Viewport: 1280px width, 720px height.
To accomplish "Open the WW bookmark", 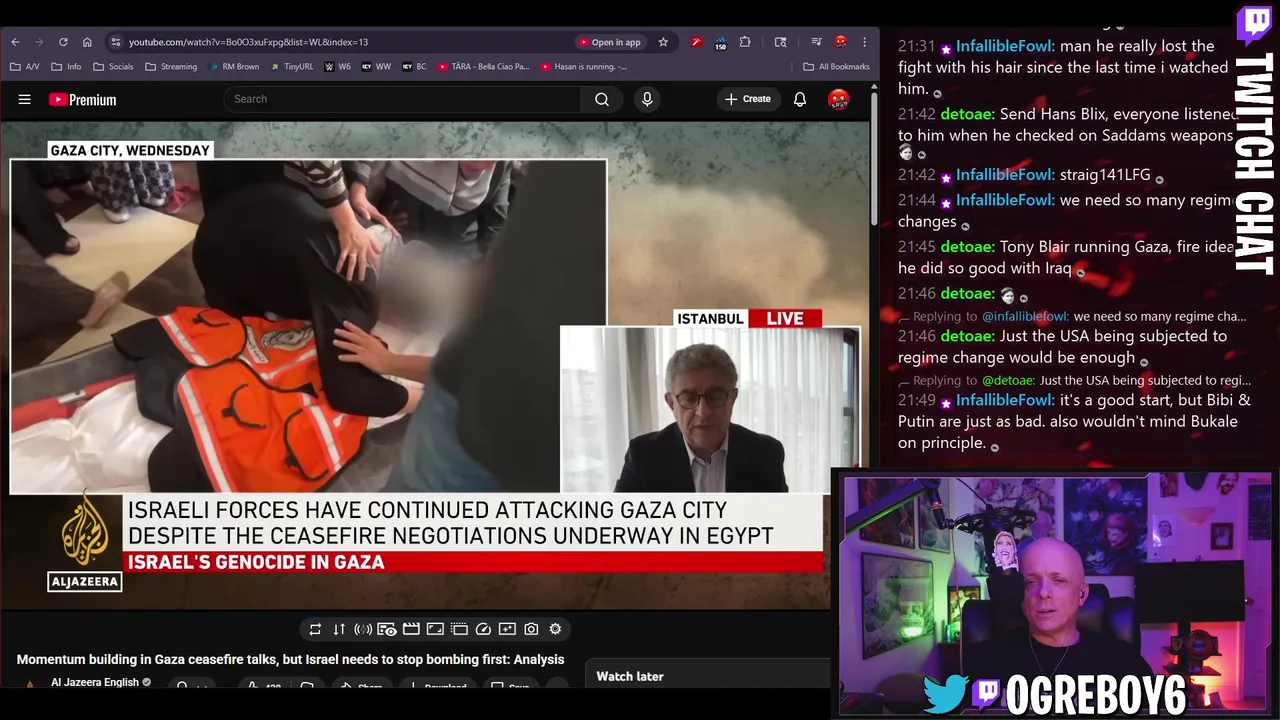I will [x=376, y=67].
